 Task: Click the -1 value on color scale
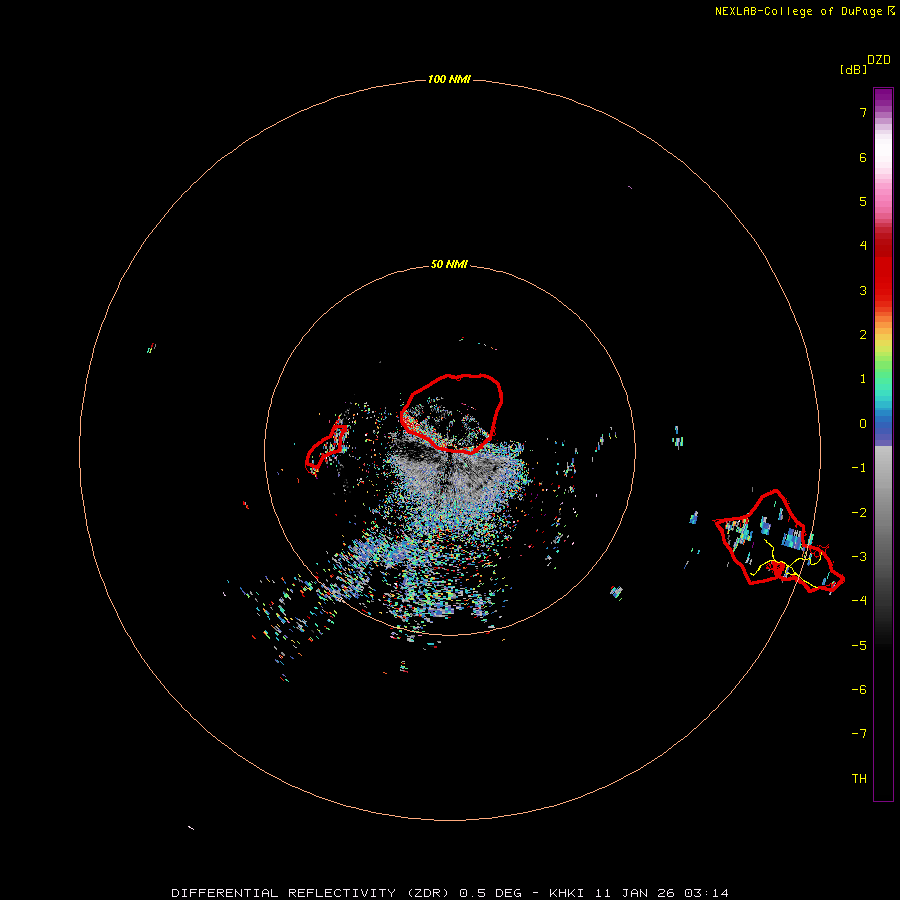click(859, 468)
